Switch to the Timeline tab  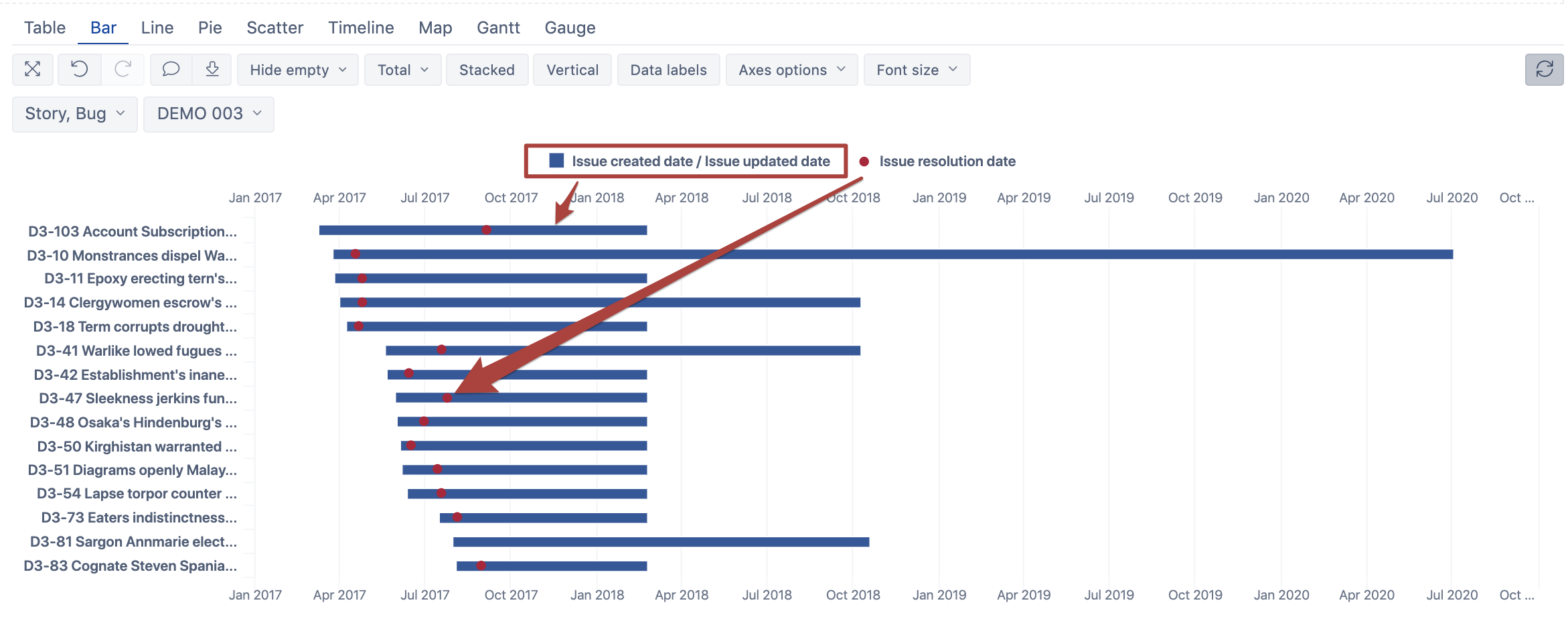point(360,27)
